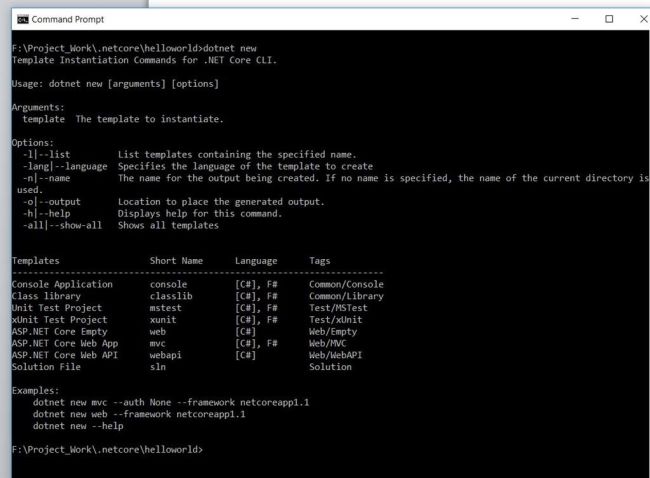Click the 'dotnet new --help' example
Viewport: 650px width, 478px height.
pos(78,426)
